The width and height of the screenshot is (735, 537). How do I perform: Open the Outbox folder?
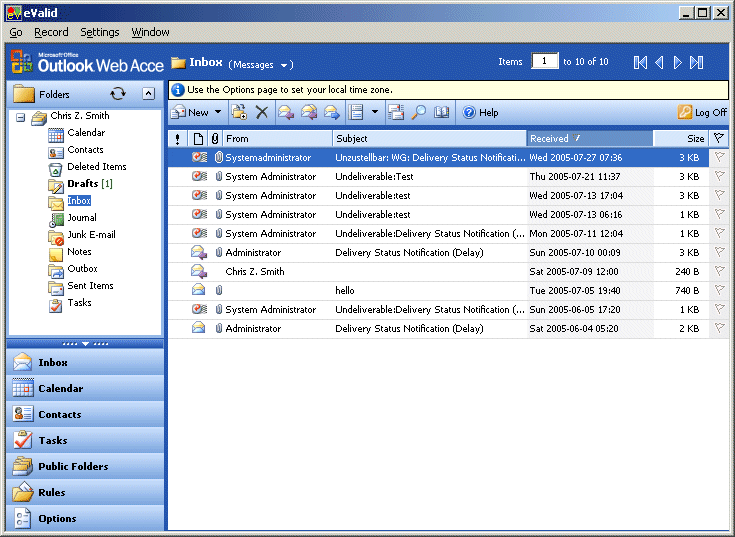click(x=82, y=268)
